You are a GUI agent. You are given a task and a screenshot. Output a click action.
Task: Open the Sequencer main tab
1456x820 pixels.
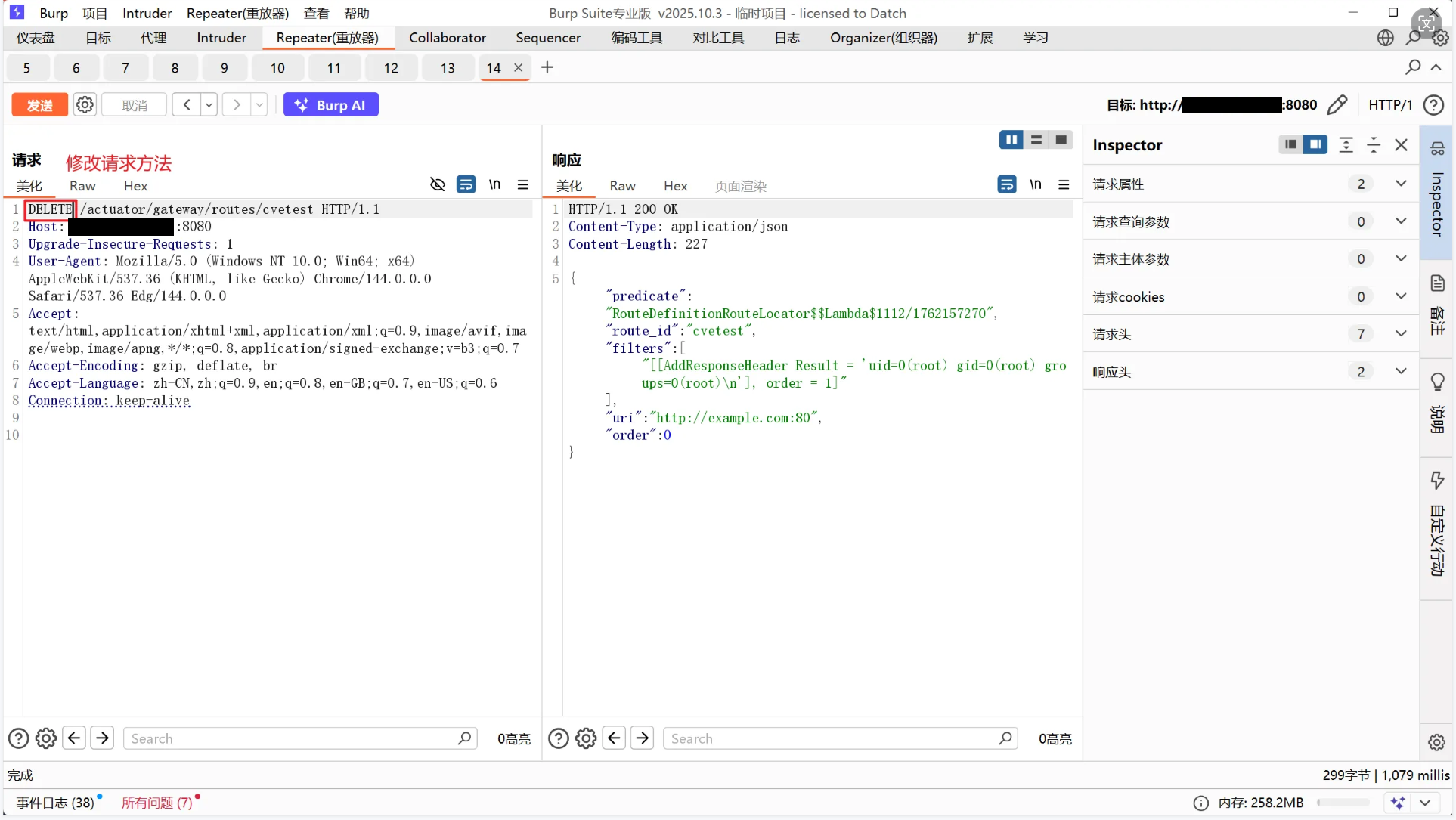click(548, 38)
